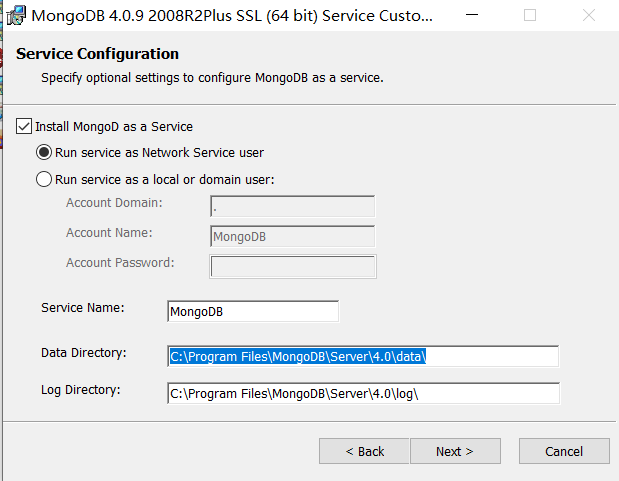Viewport: 619px width, 481px height.
Task: Click the Data Directory path field
Action: coord(363,356)
